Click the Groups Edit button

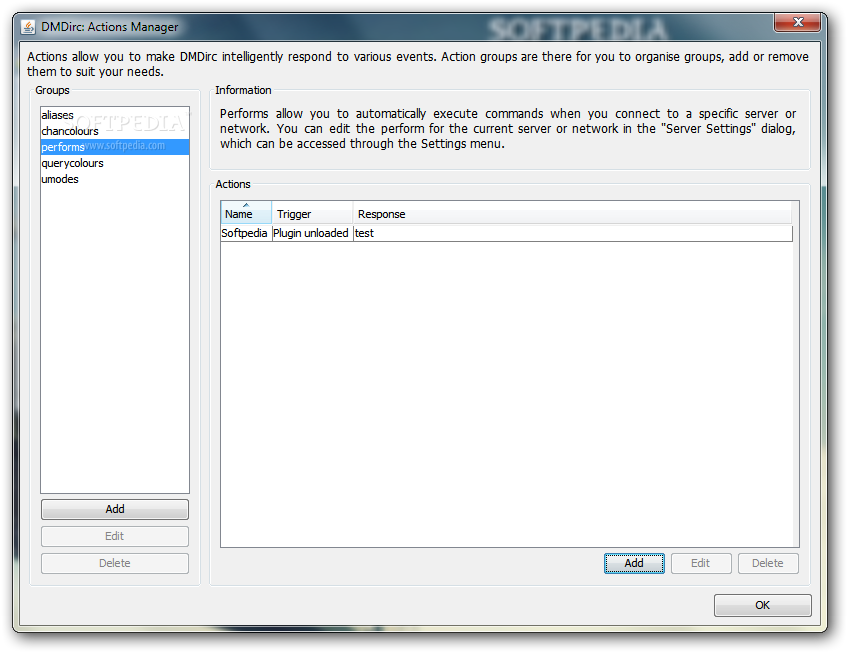(x=115, y=536)
